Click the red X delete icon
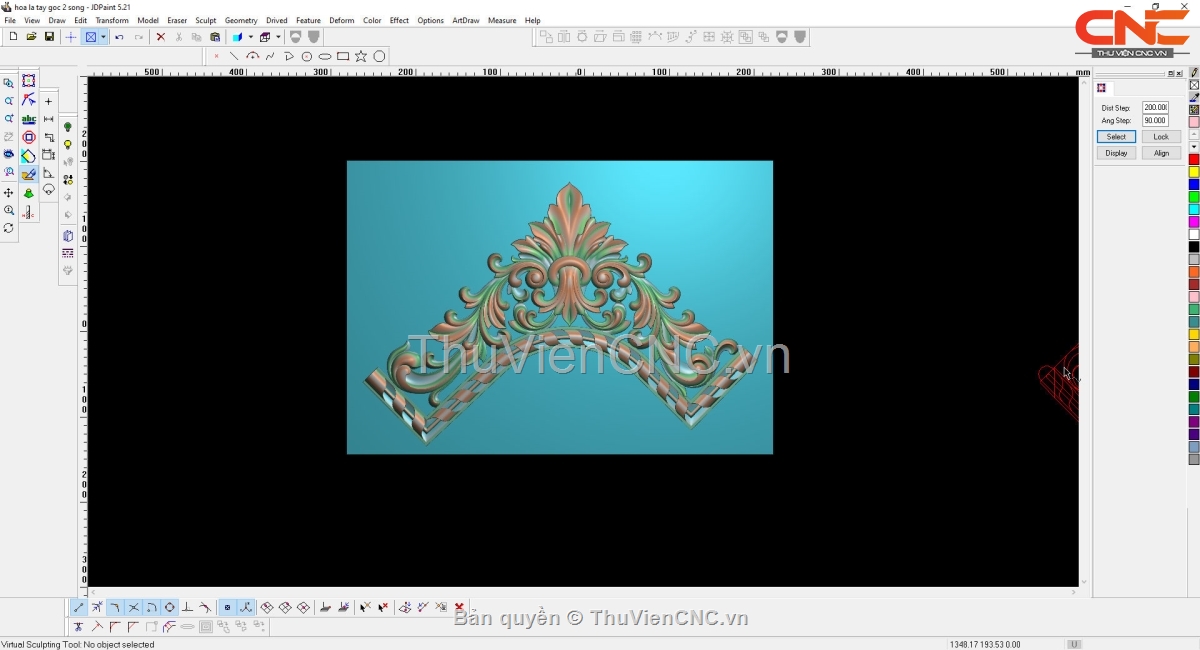The width and height of the screenshot is (1200, 650). tap(160, 37)
